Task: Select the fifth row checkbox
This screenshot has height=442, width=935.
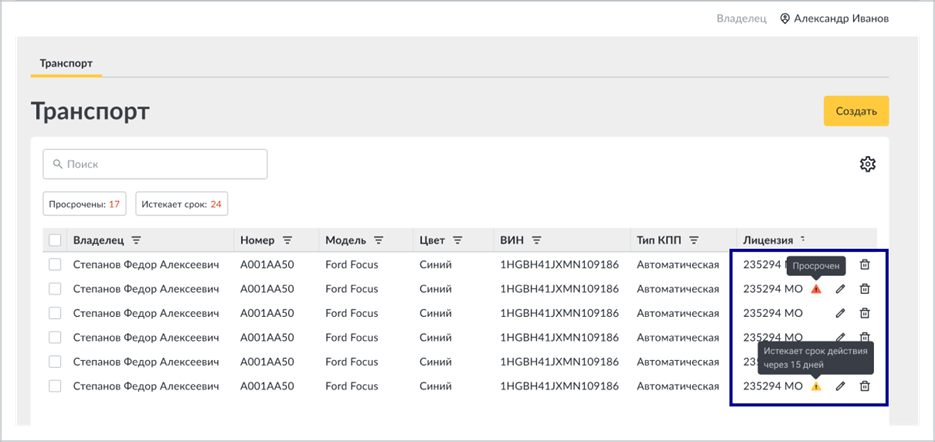Action: [55, 362]
